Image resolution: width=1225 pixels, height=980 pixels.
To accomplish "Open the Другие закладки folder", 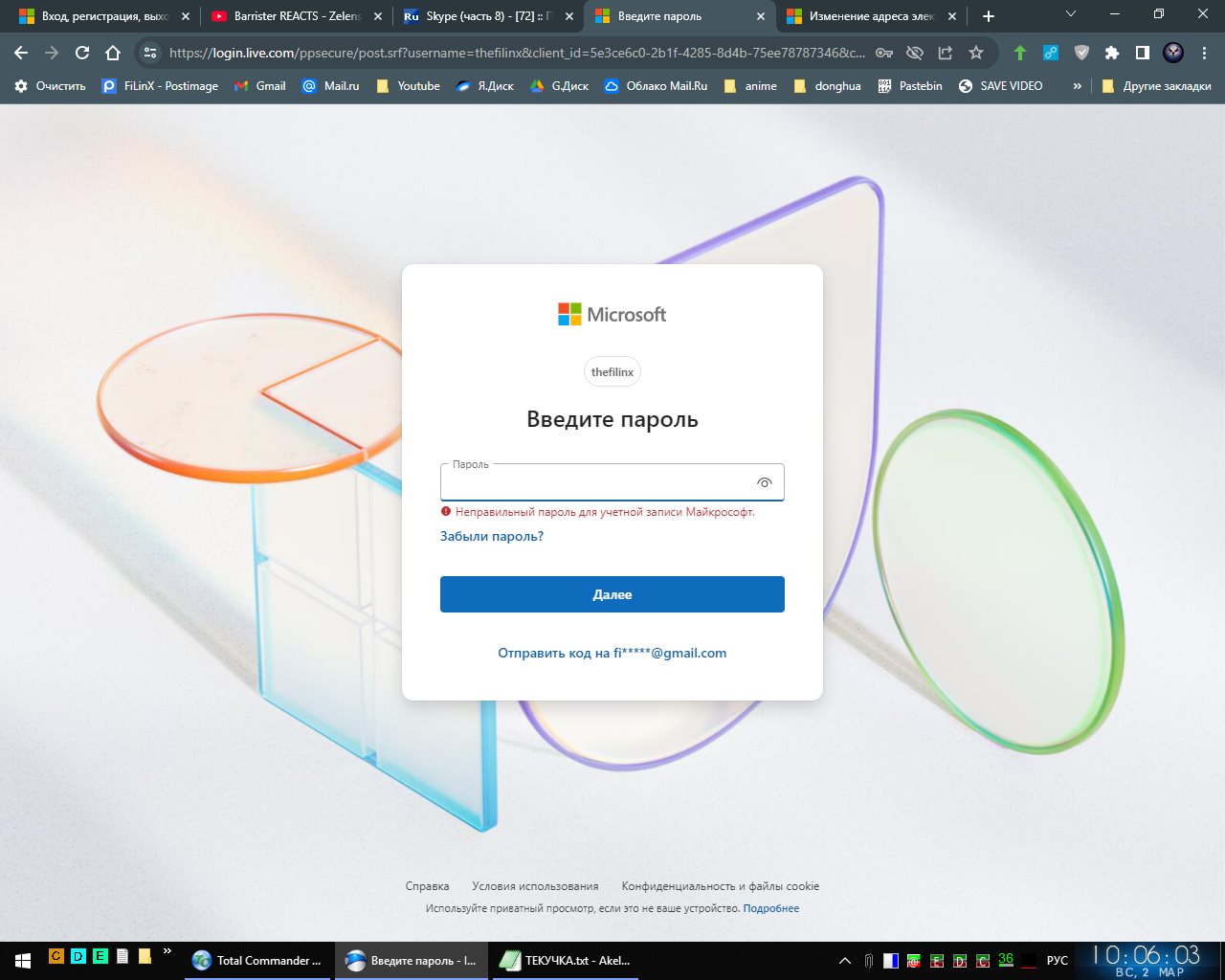I will point(1156,86).
